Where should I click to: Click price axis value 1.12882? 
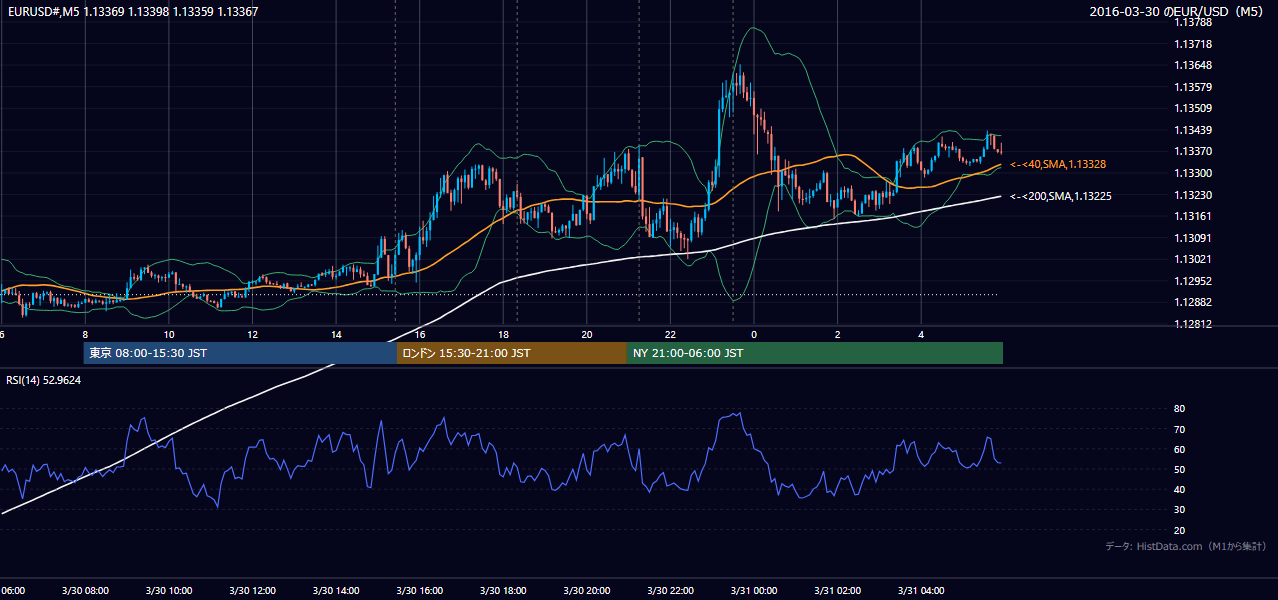pos(1194,302)
